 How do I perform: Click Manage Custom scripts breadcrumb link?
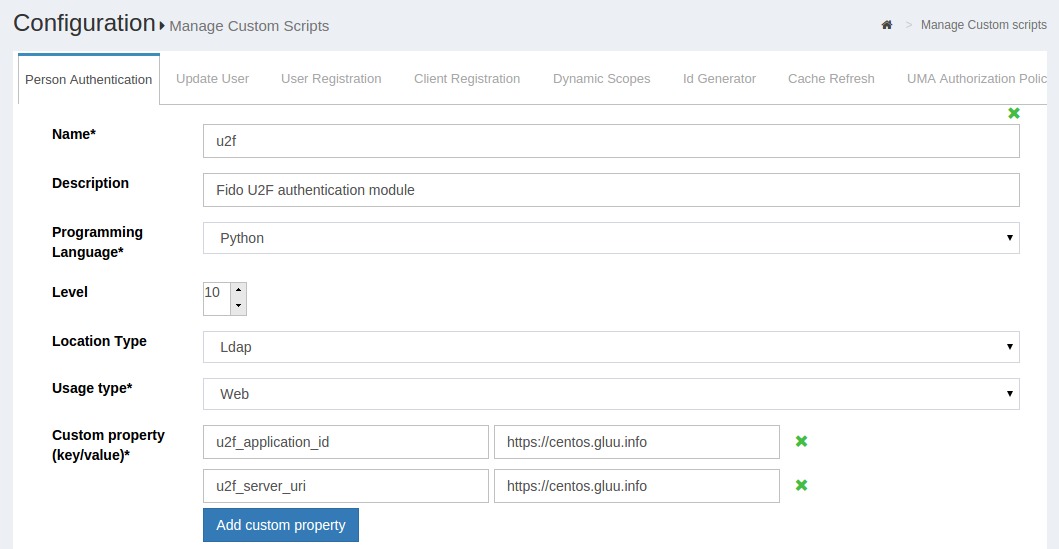click(x=983, y=25)
